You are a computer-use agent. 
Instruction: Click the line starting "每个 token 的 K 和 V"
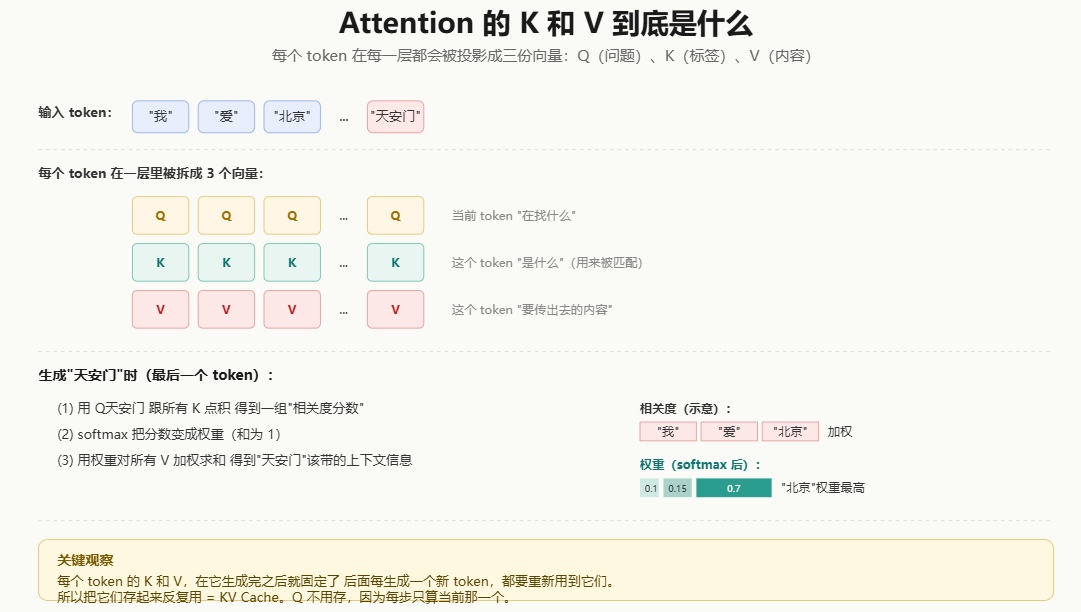tap(337, 581)
